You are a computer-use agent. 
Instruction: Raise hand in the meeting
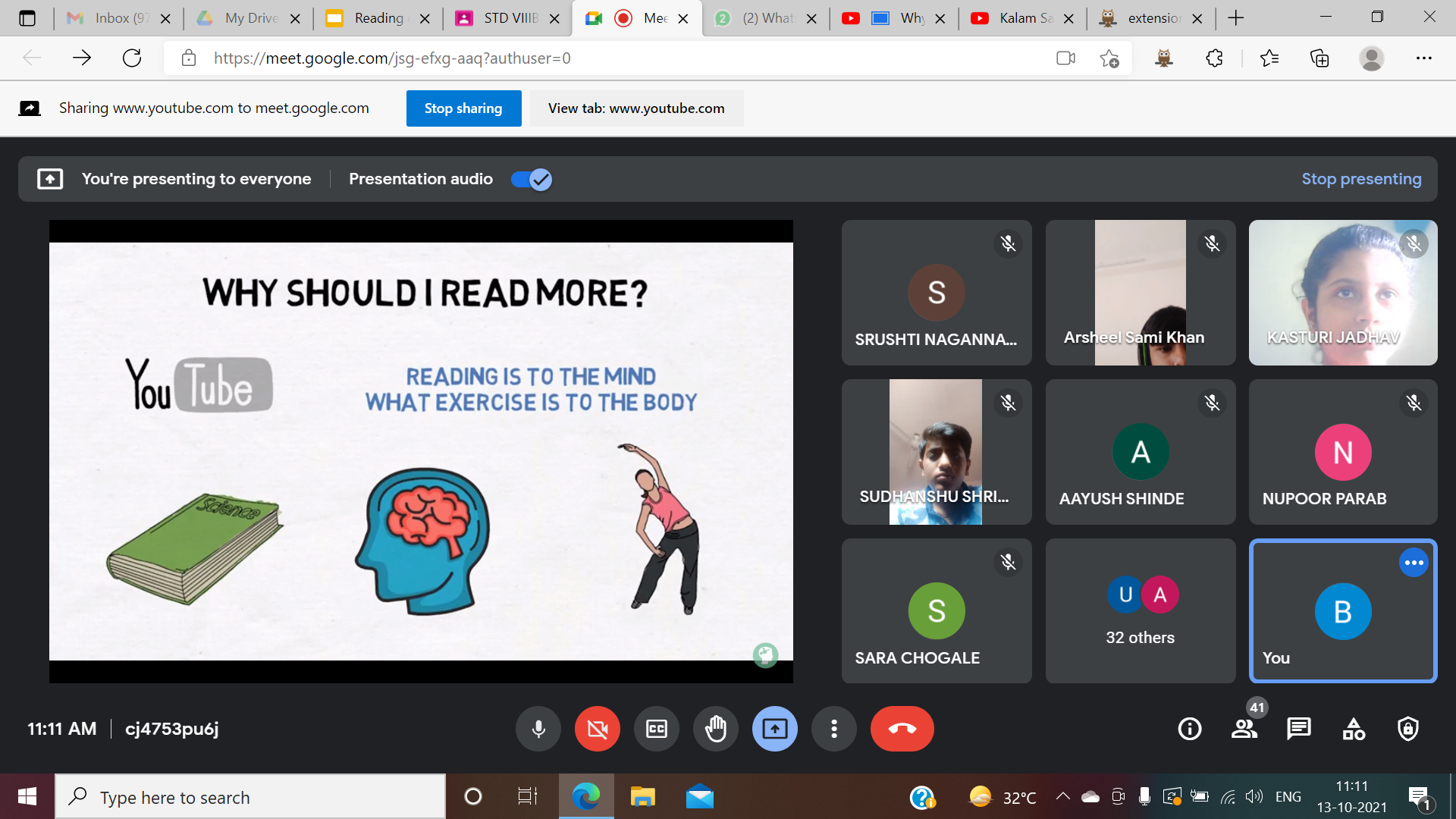tap(716, 729)
